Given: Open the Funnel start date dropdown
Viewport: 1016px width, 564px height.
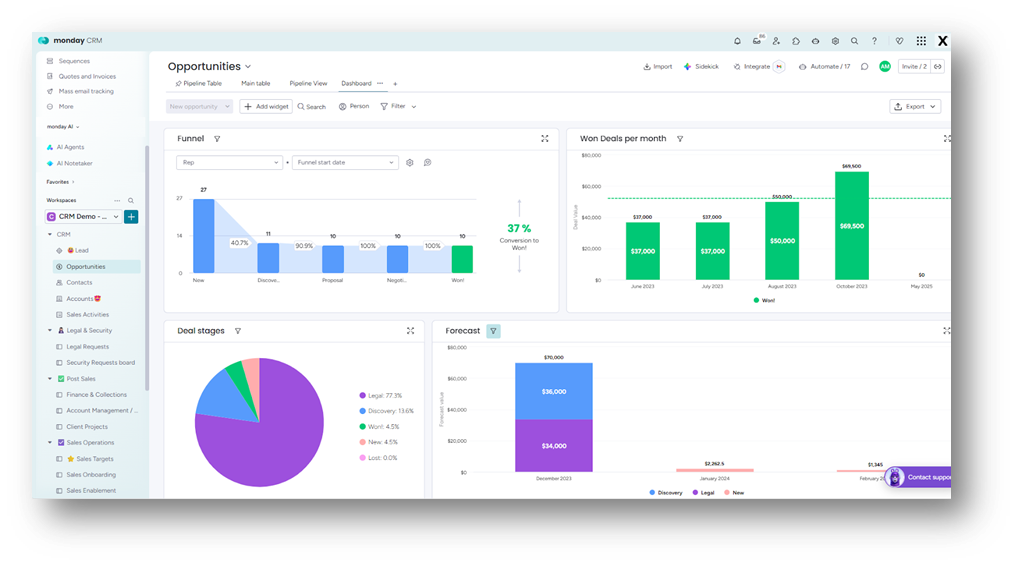Looking at the screenshot, I should coord(345,163).
